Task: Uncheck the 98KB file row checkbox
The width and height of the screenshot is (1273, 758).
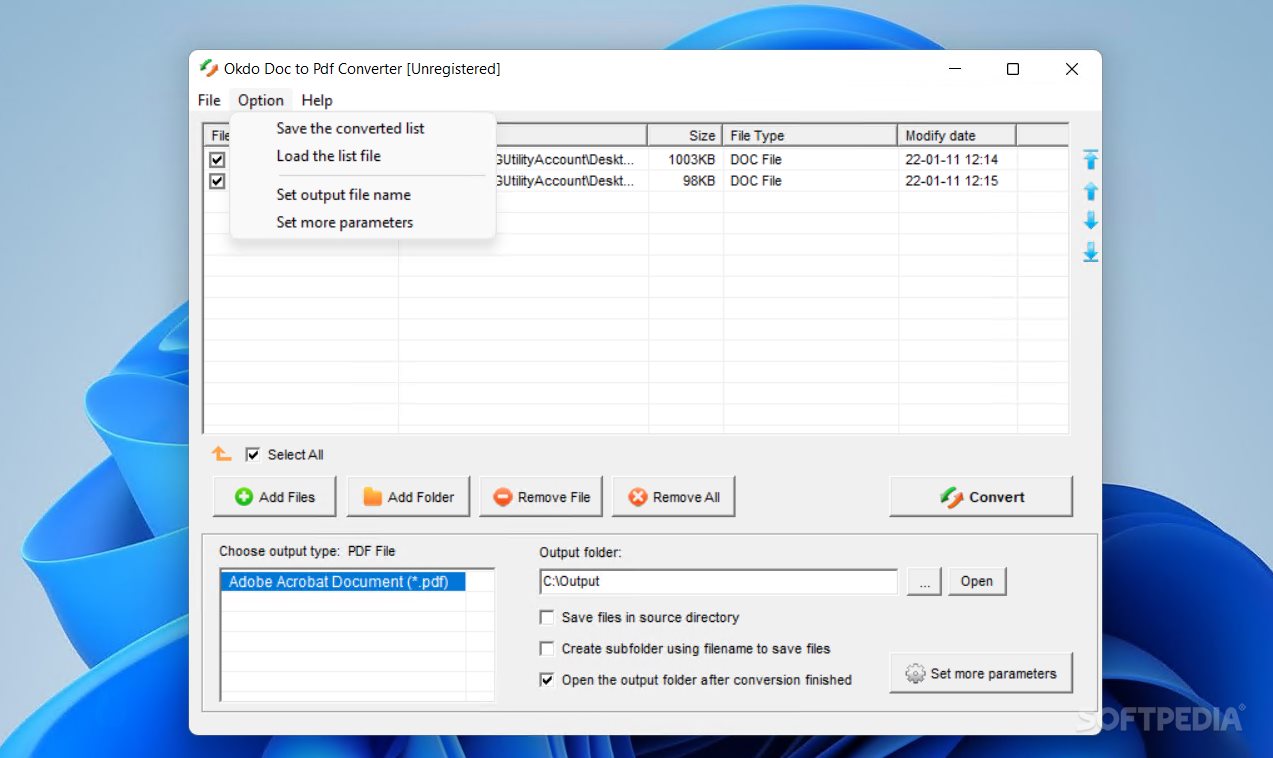Action: click(x=217, y=181)
